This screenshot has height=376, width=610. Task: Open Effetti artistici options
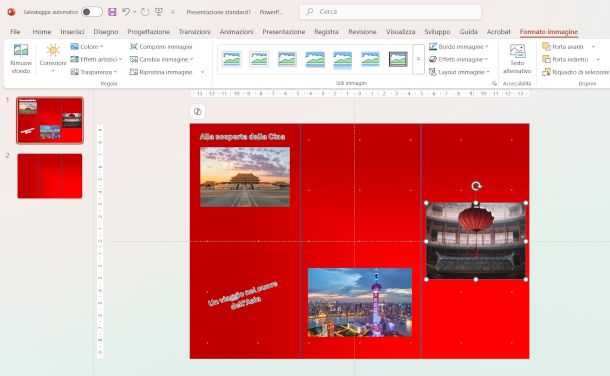[x=96, y=59]
